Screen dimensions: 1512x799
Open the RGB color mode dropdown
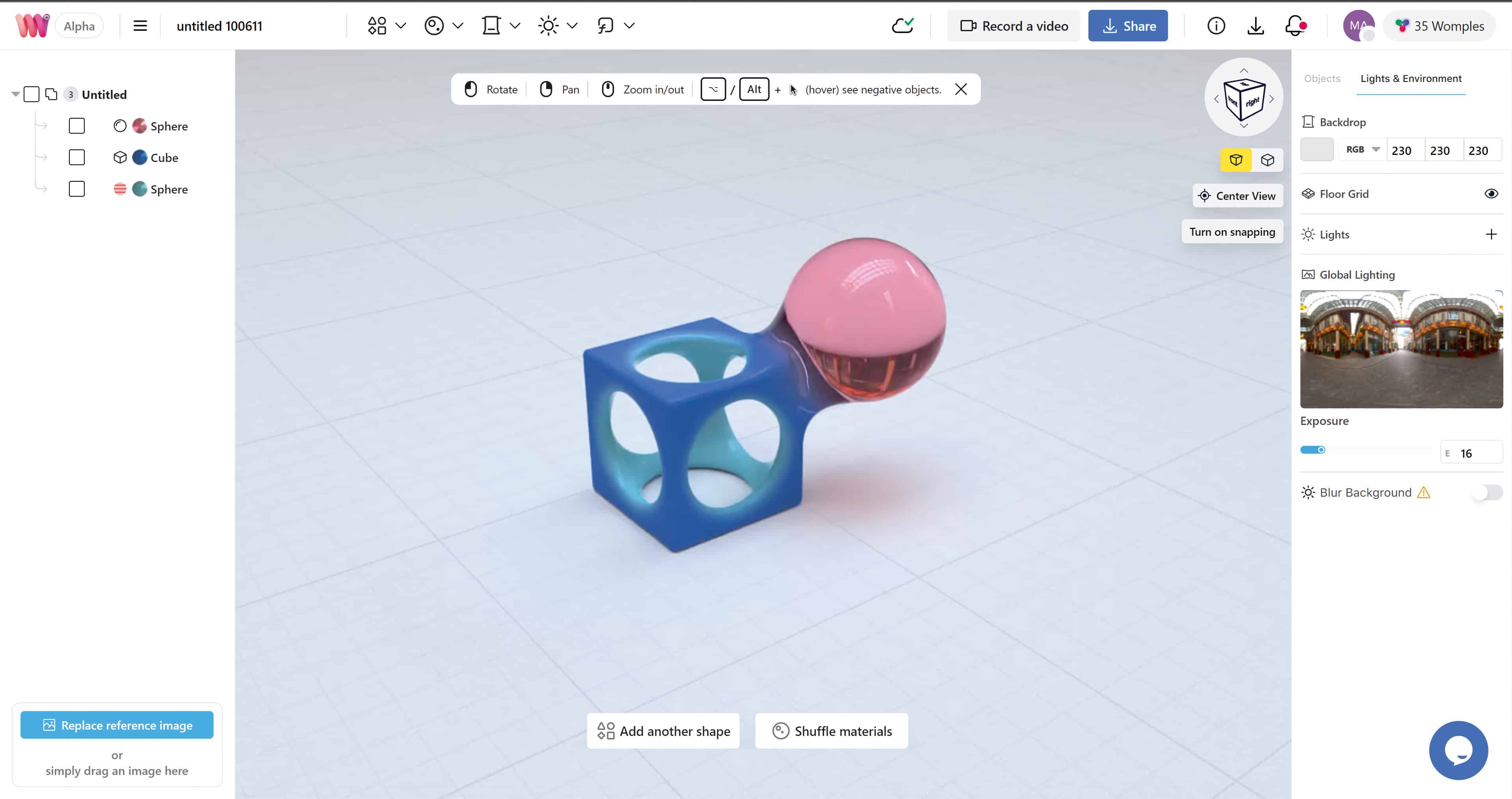[1362, 150]
